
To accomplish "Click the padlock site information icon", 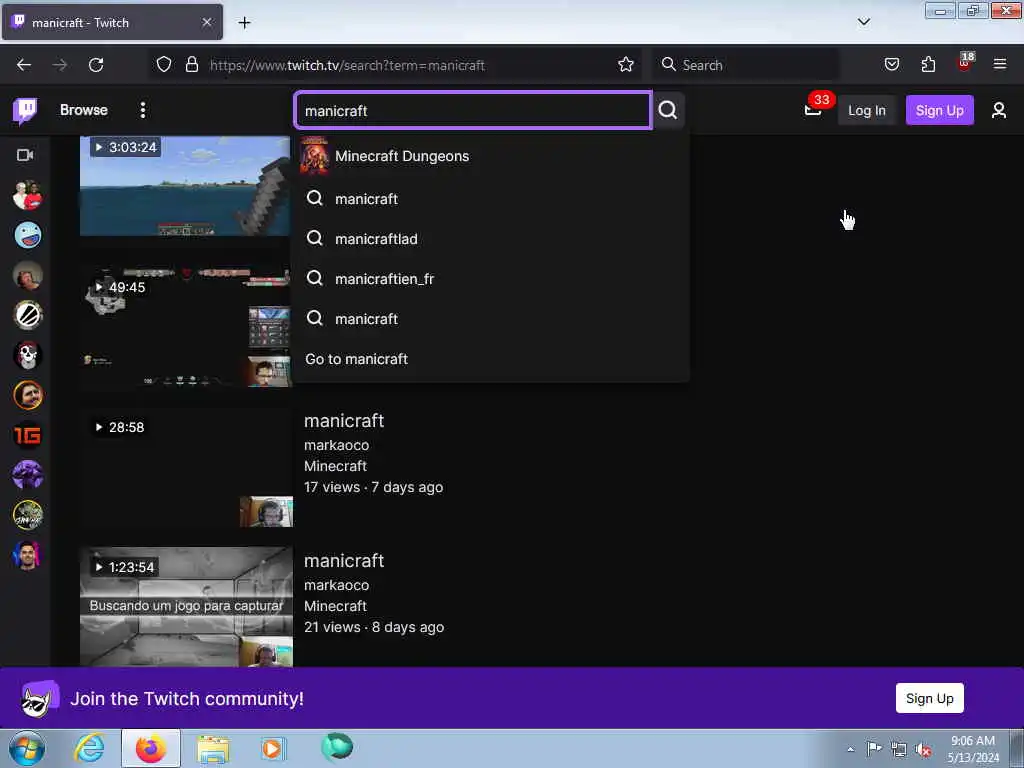I will 191,65.
